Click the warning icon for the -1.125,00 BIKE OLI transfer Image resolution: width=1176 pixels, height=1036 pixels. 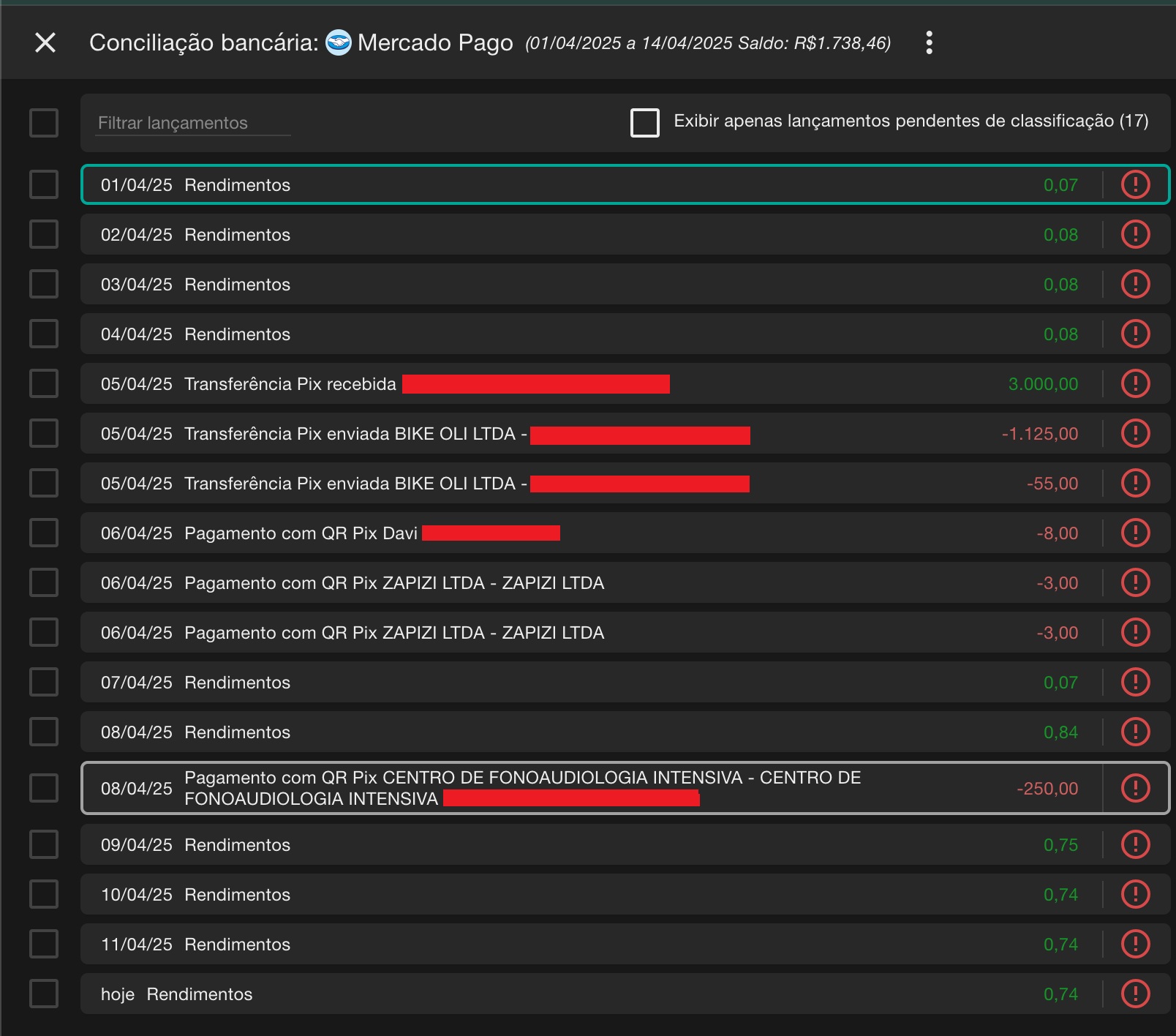tap(1135, 433)
